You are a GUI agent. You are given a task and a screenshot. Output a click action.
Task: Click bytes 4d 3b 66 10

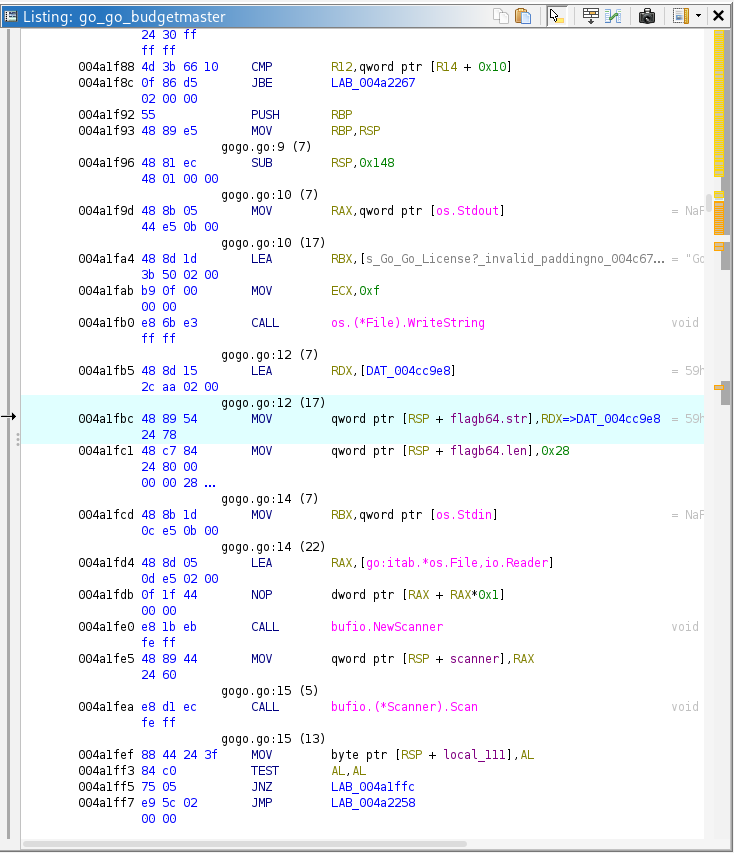[x=180, y=67]
